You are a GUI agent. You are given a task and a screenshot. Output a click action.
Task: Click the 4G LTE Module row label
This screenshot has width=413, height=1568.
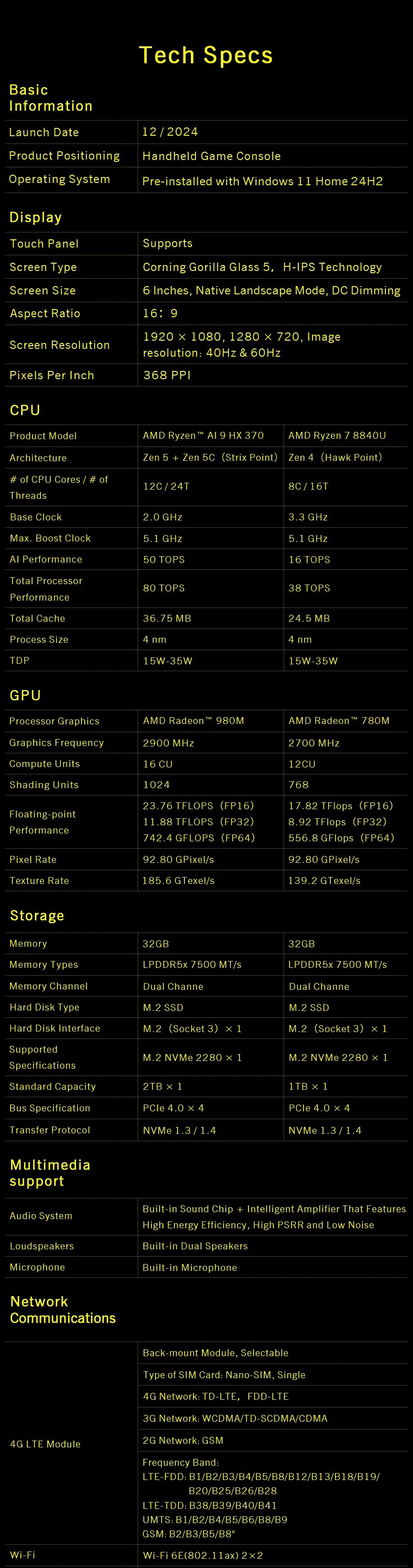tap(45, 1444)
